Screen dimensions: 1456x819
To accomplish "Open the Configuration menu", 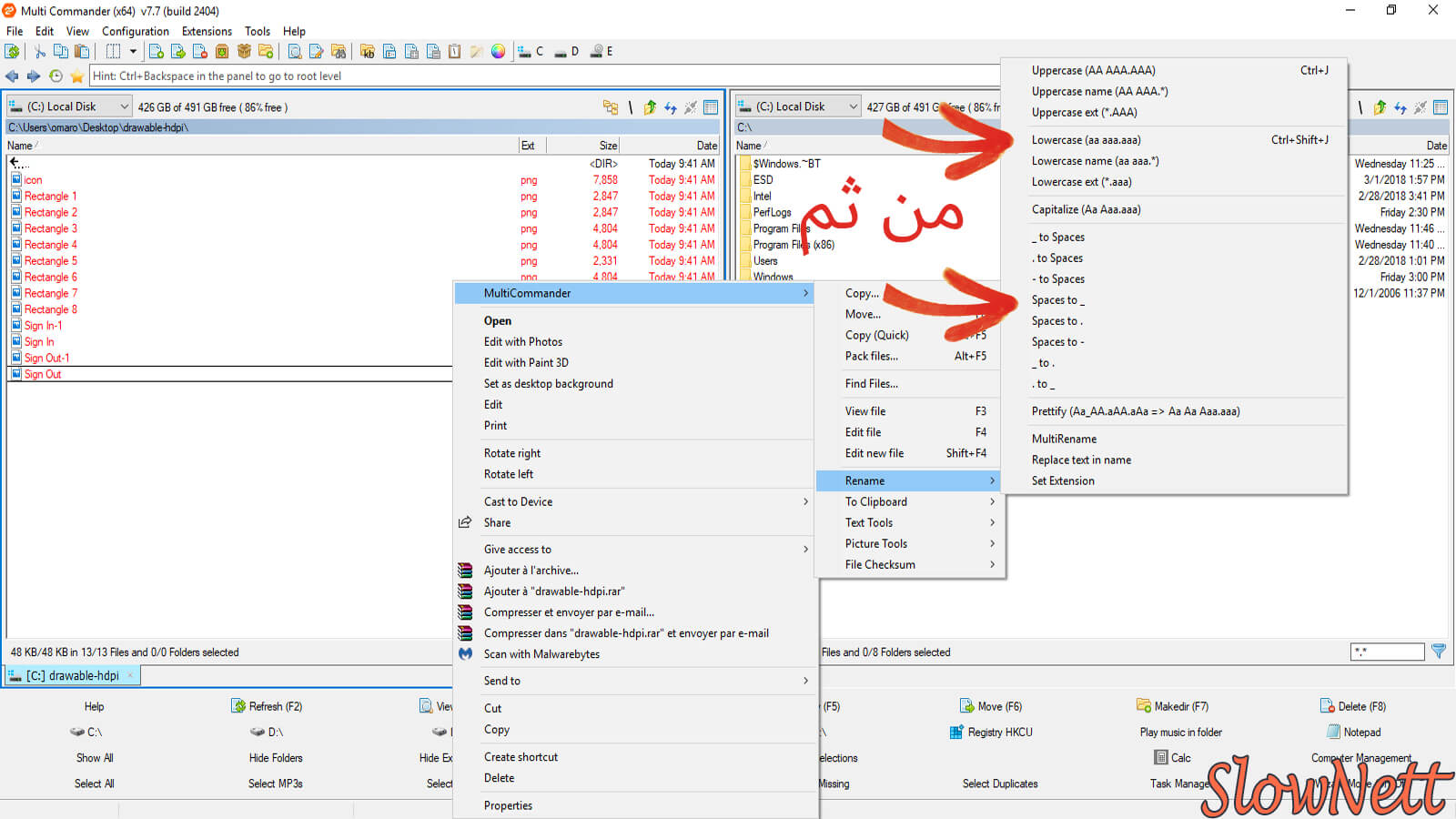I will 136,31.
